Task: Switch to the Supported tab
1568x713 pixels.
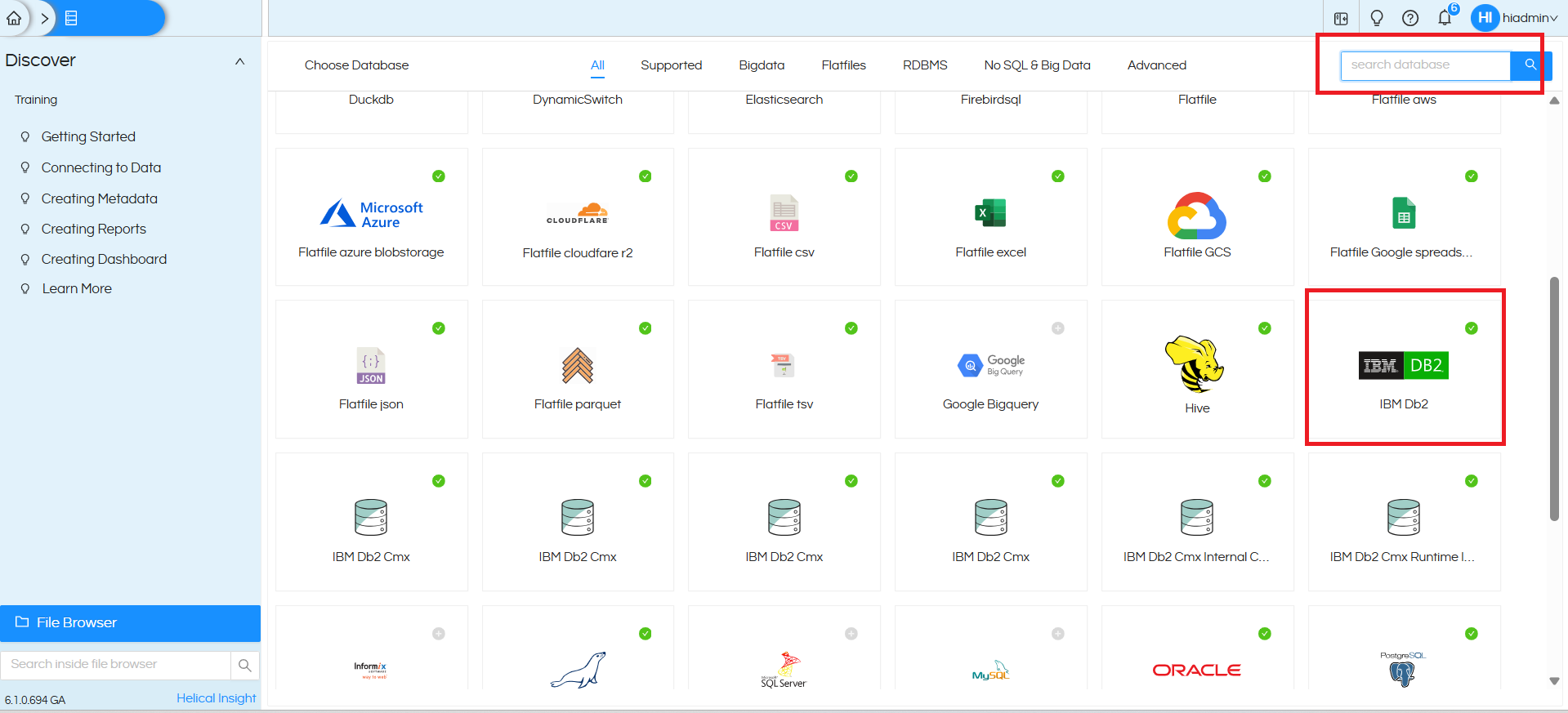Action: 671,65
